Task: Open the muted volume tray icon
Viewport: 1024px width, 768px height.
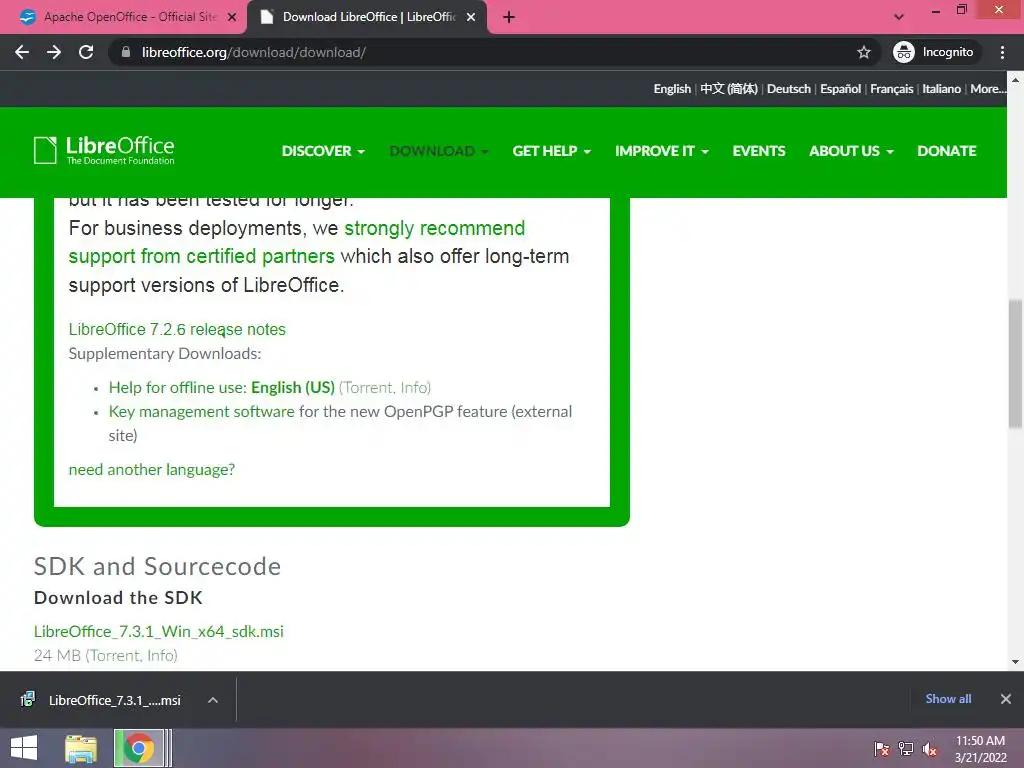Action: (930, 749)
